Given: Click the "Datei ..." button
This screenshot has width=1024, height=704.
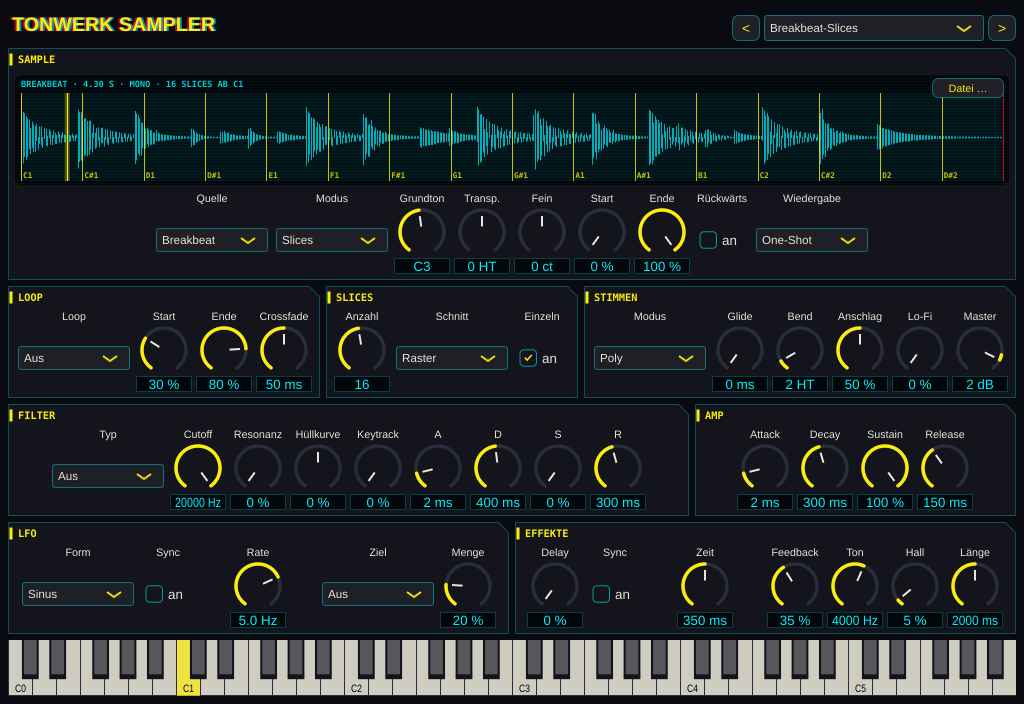Looking at the screenshot, I should pos(967,88).
